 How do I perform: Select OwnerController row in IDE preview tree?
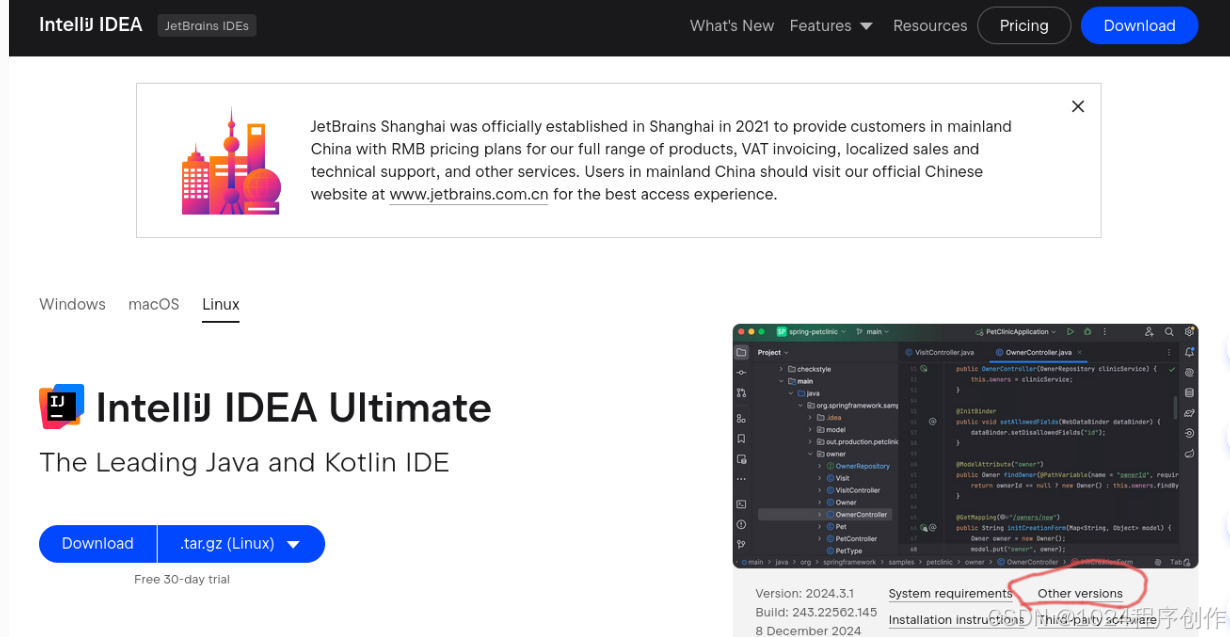825,514
